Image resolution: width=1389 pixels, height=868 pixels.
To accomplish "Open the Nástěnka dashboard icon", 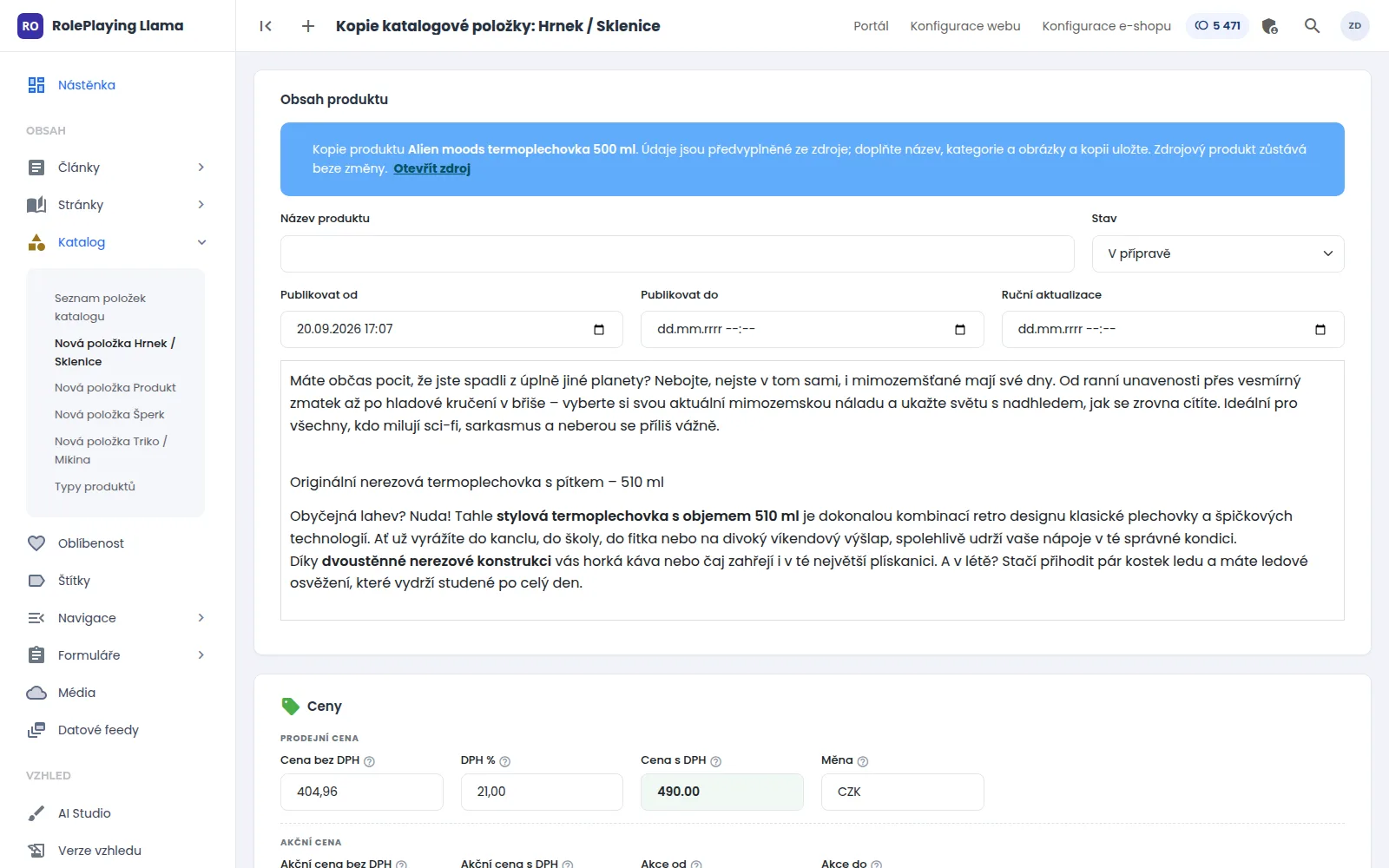I will (x=36, y=85).
